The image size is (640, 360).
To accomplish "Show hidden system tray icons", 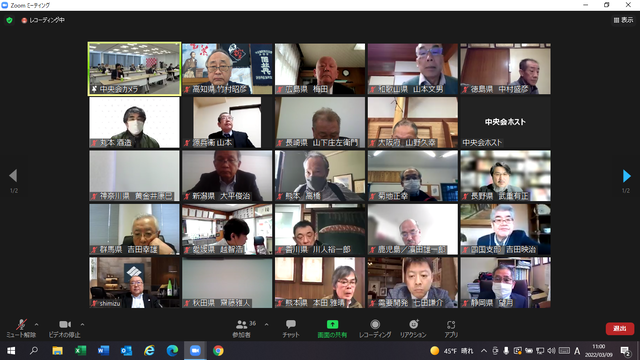I will (x=484, y=351).
